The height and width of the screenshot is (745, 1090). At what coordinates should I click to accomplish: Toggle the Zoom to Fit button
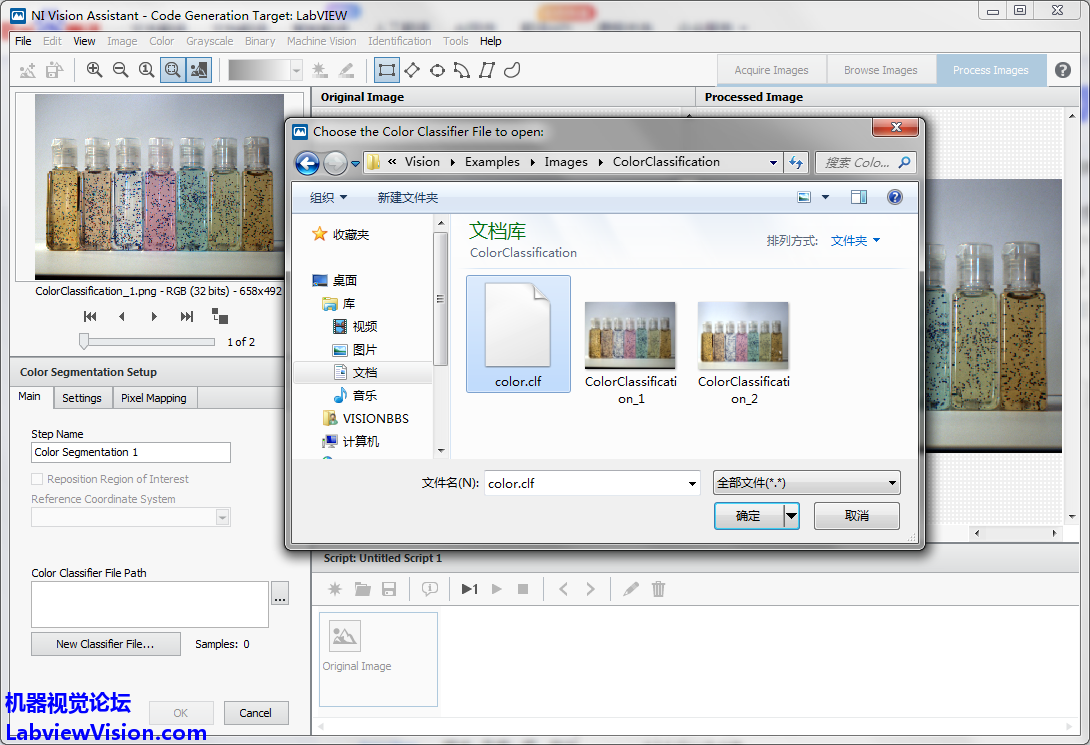point(172,70)
